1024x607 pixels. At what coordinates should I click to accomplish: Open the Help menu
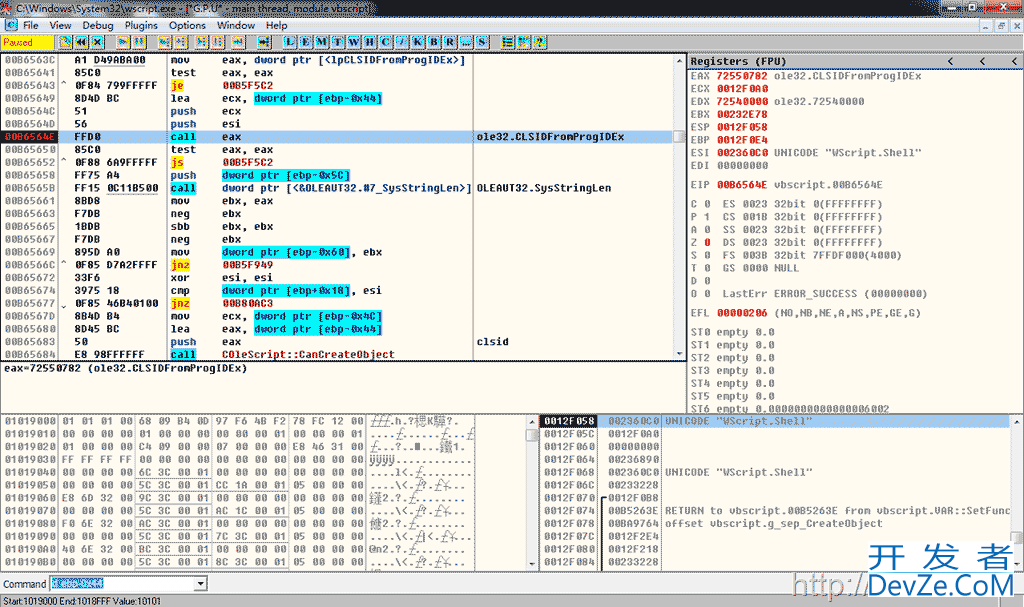tap(276, 25)
